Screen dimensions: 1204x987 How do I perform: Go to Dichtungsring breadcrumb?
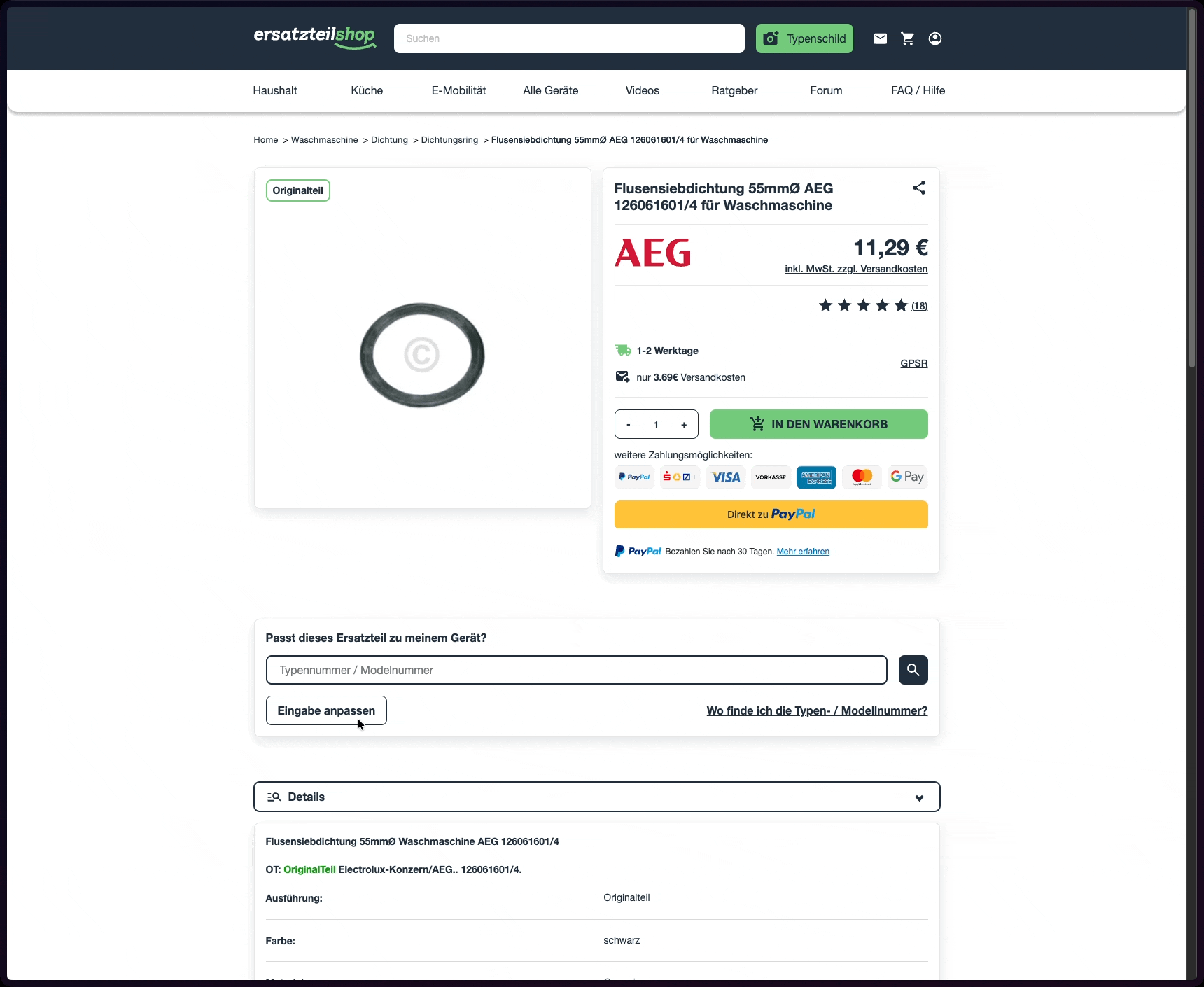449,140
